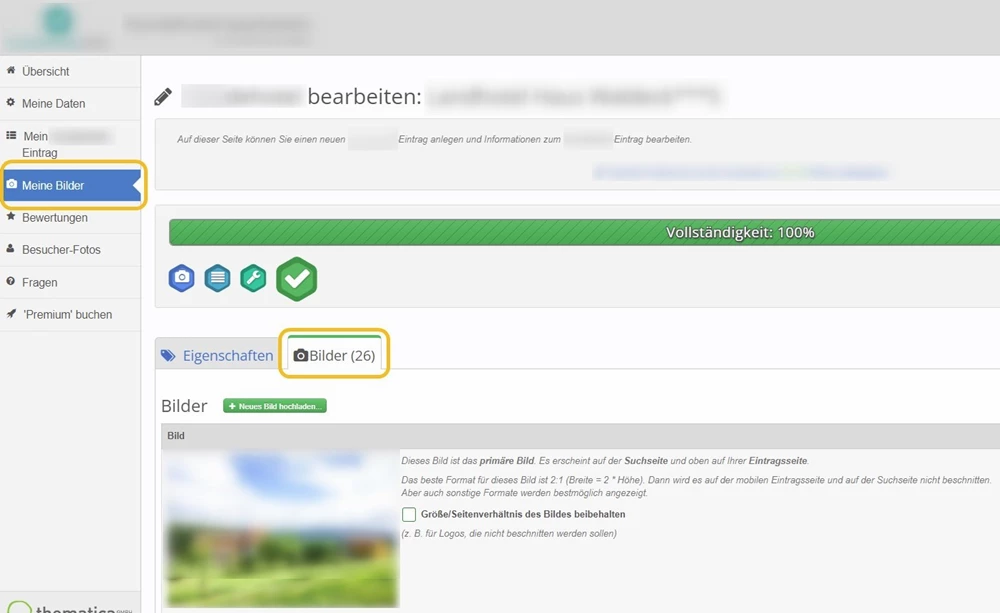Click the green checkmark completeness icon
The image size is (1000, 613).
tap(296, 277)
